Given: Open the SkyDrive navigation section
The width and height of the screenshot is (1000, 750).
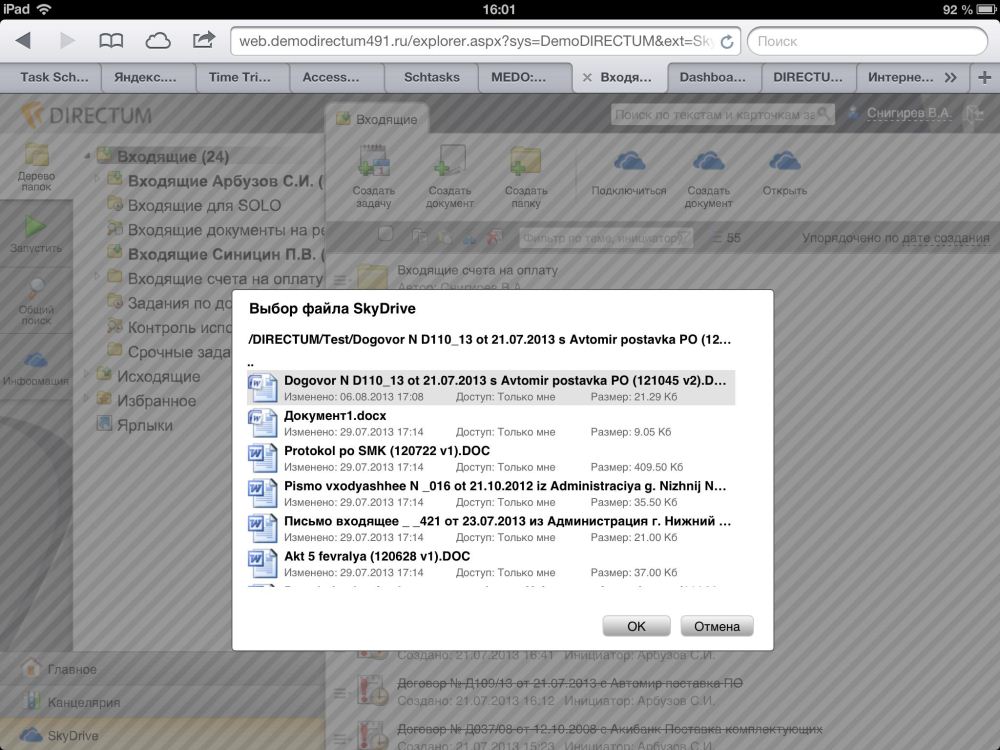Looking at the screenshot, I should point(163,735).
